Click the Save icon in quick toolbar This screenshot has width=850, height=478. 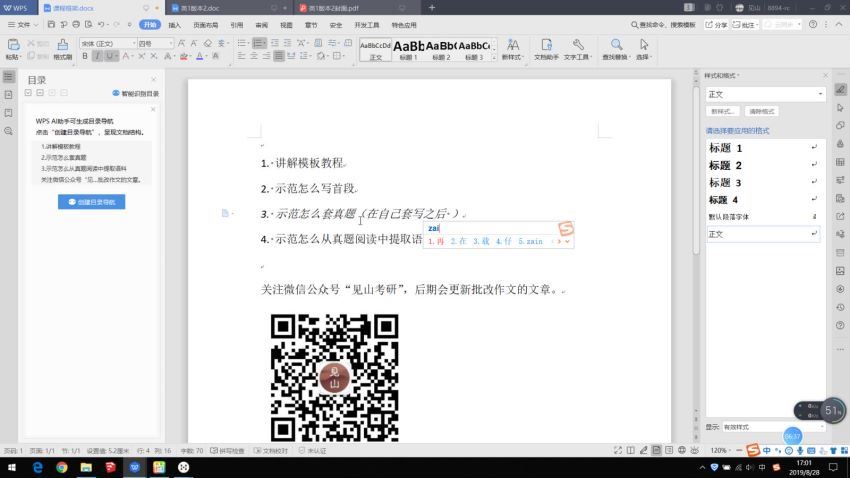pos(51,24)
